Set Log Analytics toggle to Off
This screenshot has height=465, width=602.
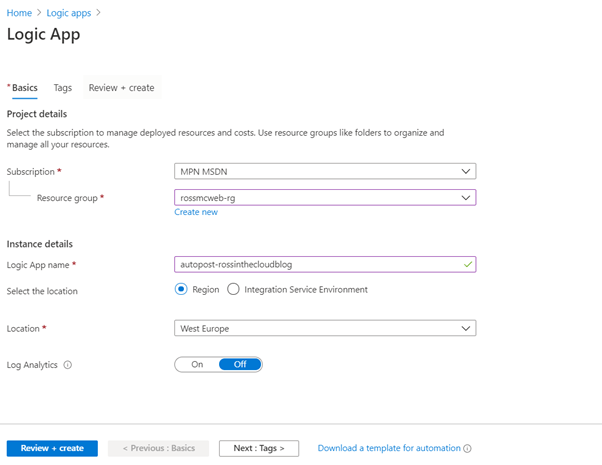click(x=240, y=364)
